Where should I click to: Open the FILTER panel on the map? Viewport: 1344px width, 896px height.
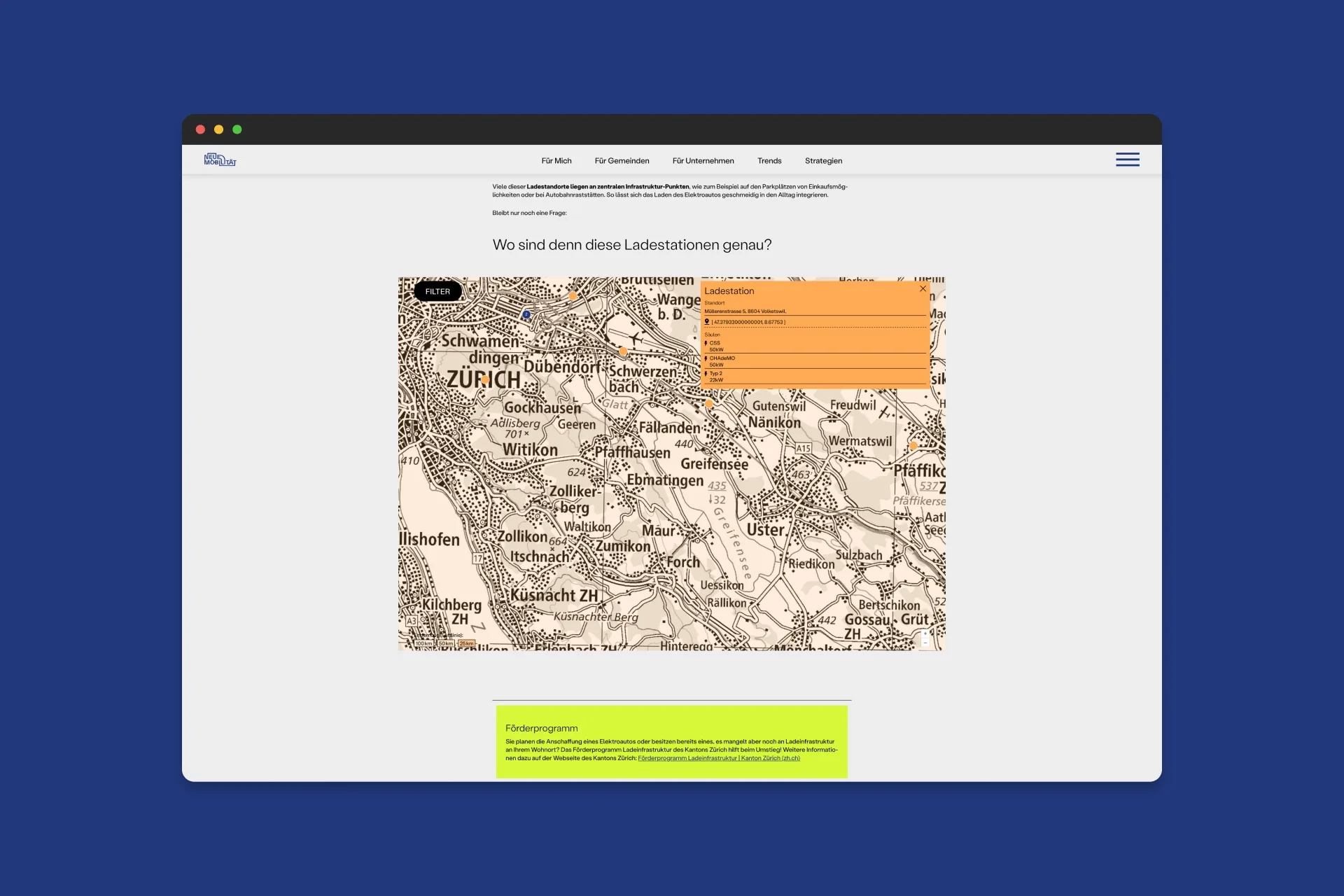(437, 291)
